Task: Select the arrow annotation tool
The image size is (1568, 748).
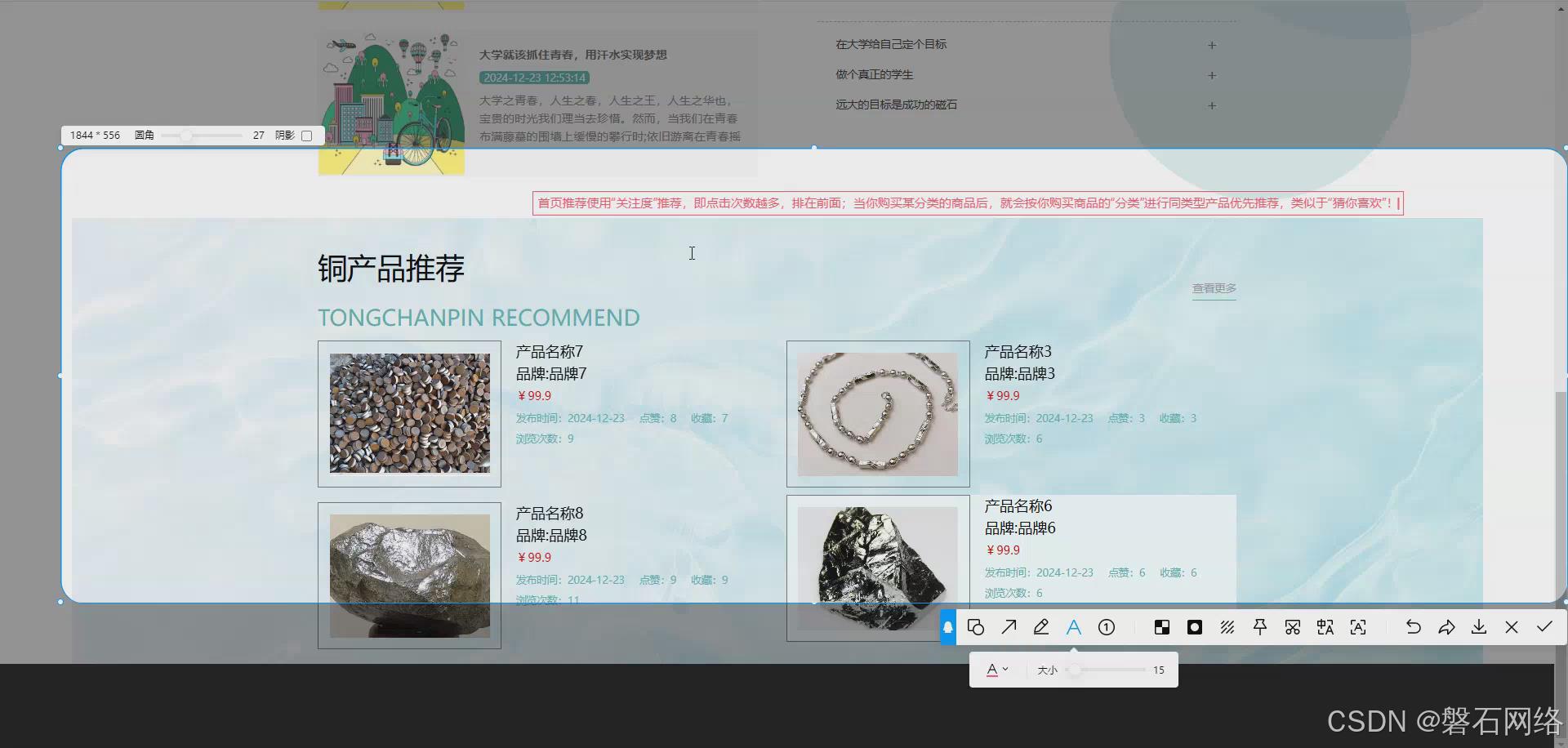Action: (x=1009, y=627)
